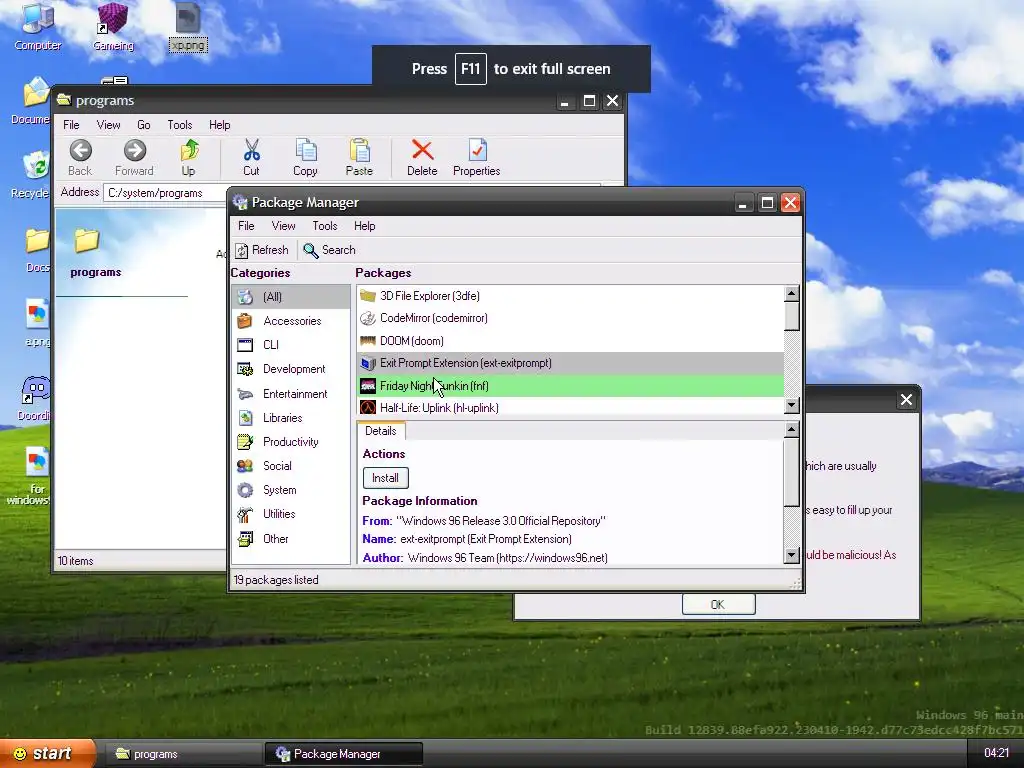1024x768 pixels.
Task: Click packages list scroll up arrow
Action: [x=792, y=293]
